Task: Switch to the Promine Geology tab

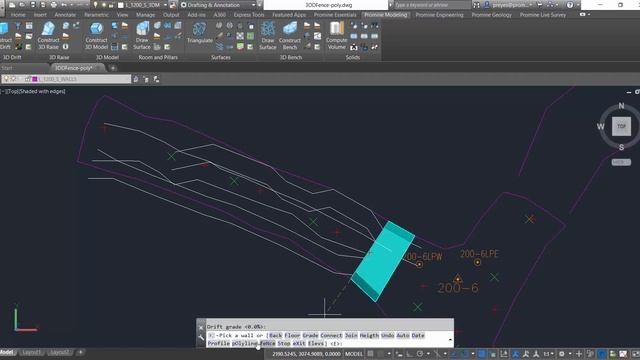Action: pos(492,15)
